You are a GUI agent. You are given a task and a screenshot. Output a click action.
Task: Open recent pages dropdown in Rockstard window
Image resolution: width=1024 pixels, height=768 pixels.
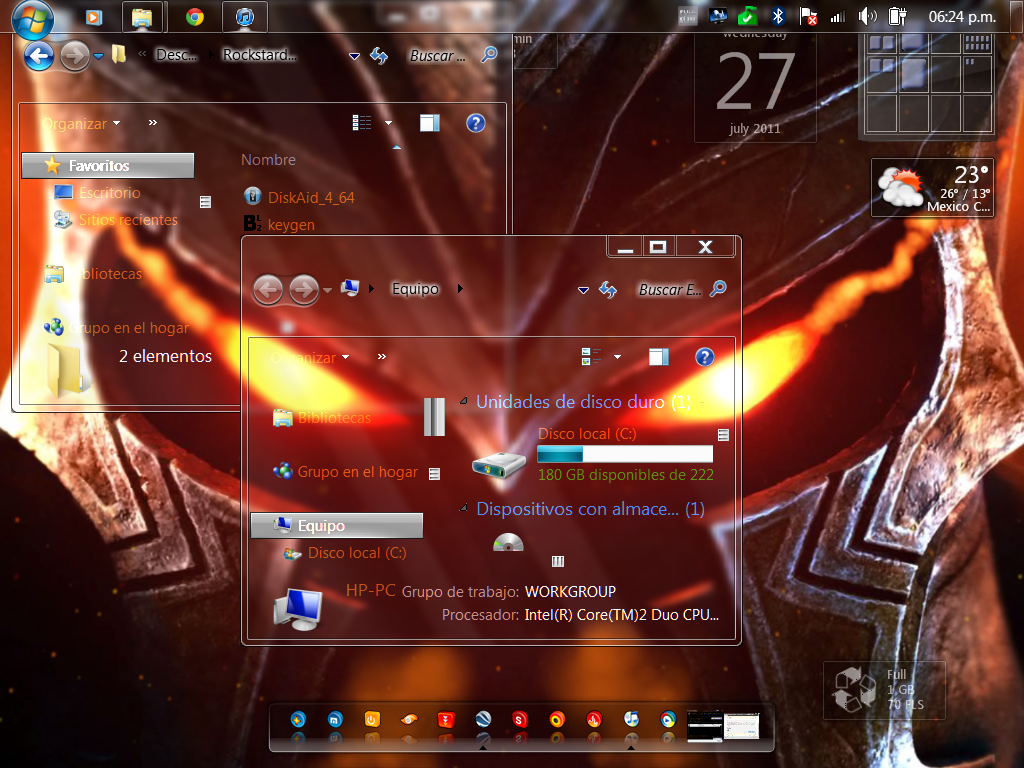pos(99,57)
